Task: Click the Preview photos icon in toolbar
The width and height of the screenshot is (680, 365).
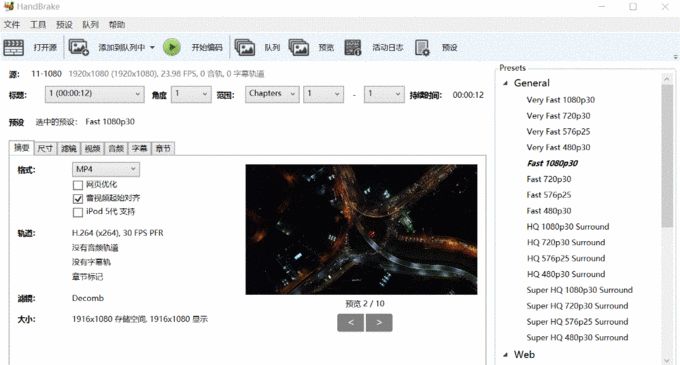Action: point(299,47)
